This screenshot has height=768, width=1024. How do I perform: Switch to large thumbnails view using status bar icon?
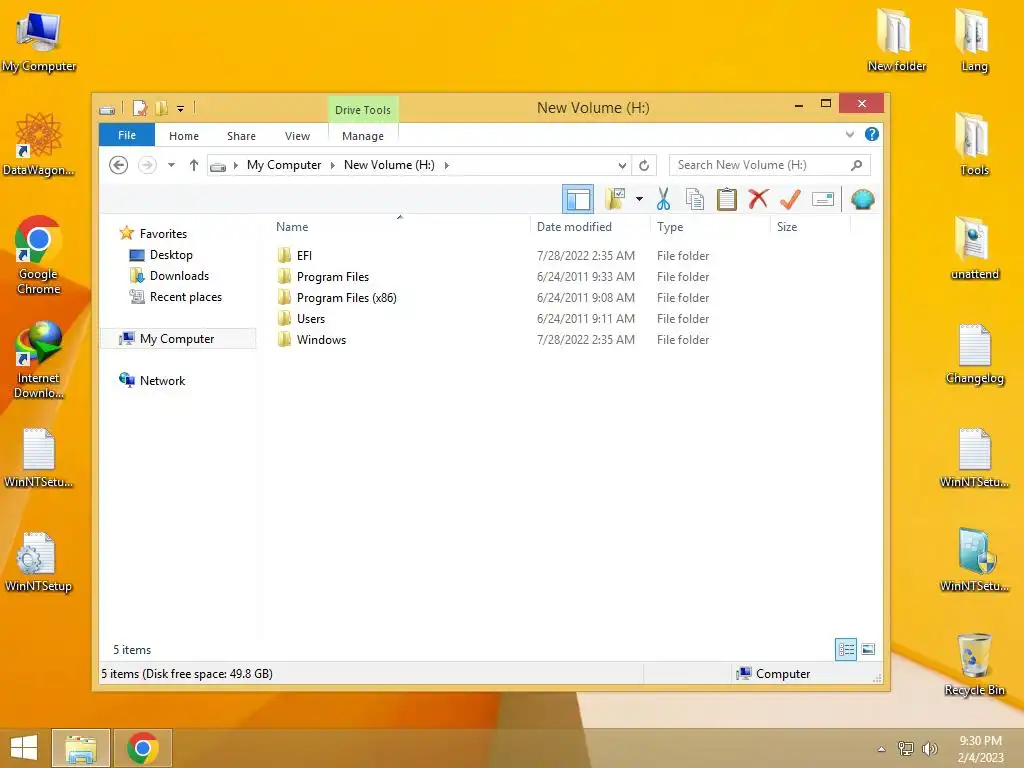(x=868, y=649)
